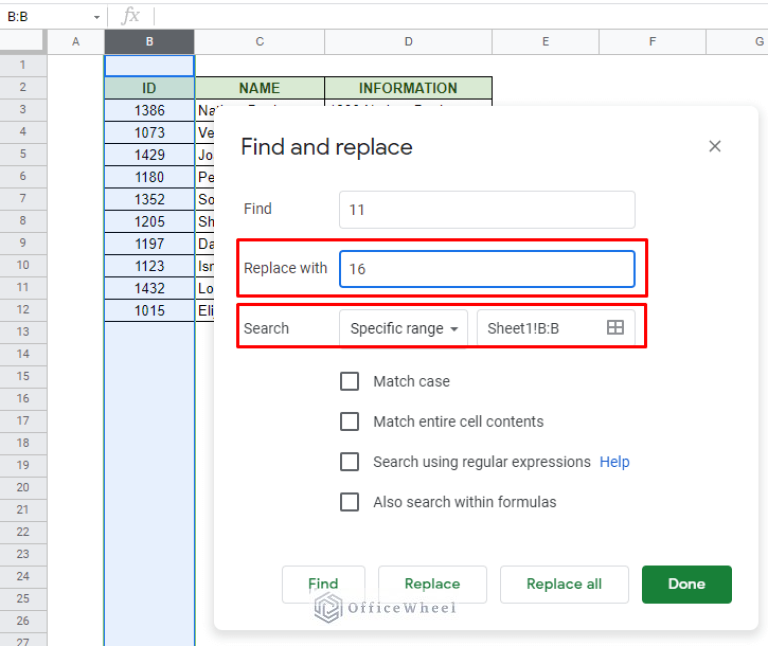Select column B header

pos(149,42)
